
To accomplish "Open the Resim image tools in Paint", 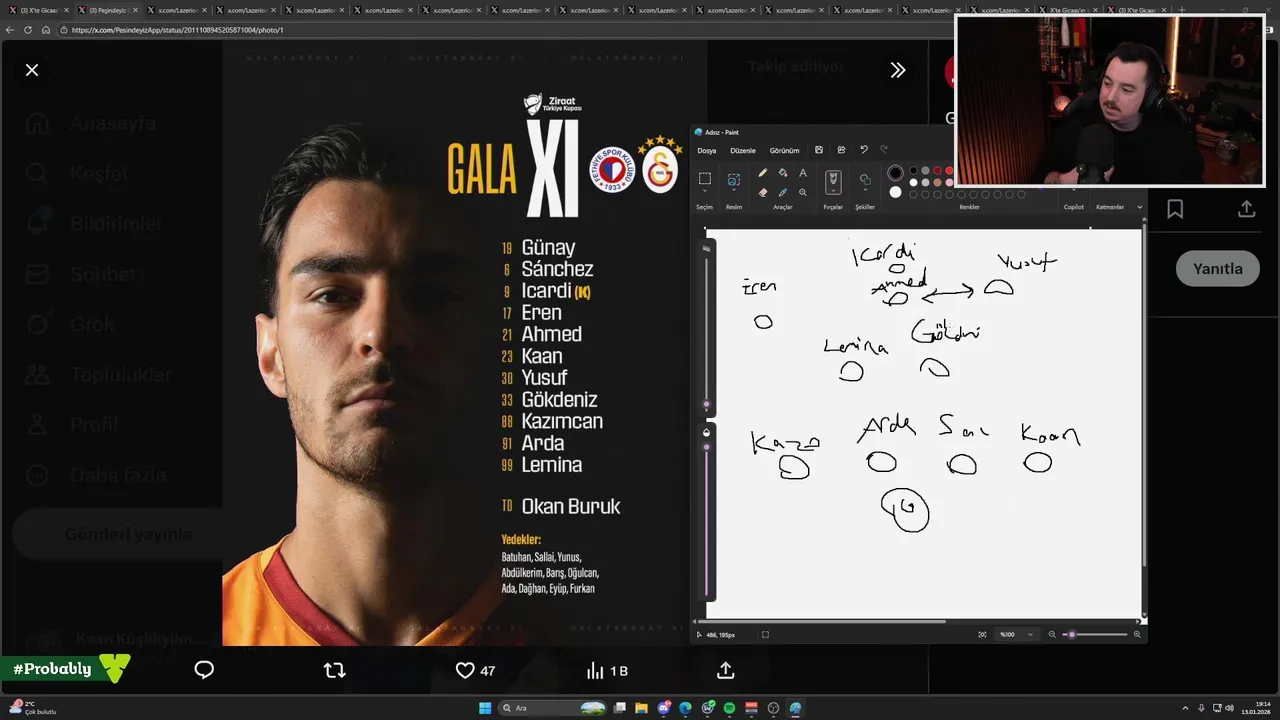I will click(734, 179).
